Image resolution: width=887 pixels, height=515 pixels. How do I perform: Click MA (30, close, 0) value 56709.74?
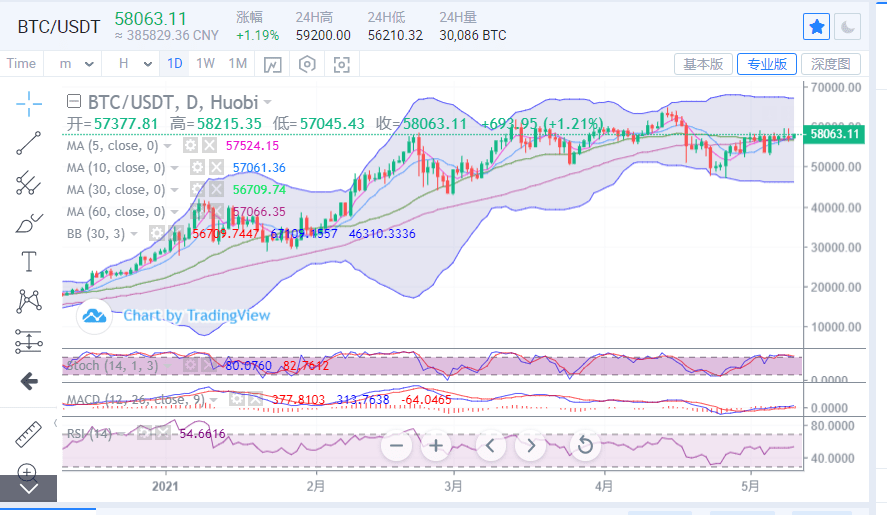coord(259,190)
